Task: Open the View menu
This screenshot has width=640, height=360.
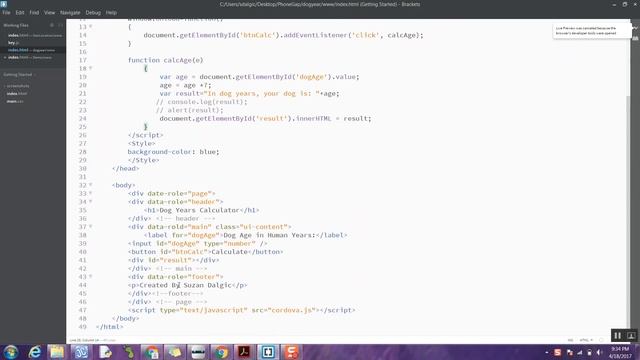Action: (49, 13)
